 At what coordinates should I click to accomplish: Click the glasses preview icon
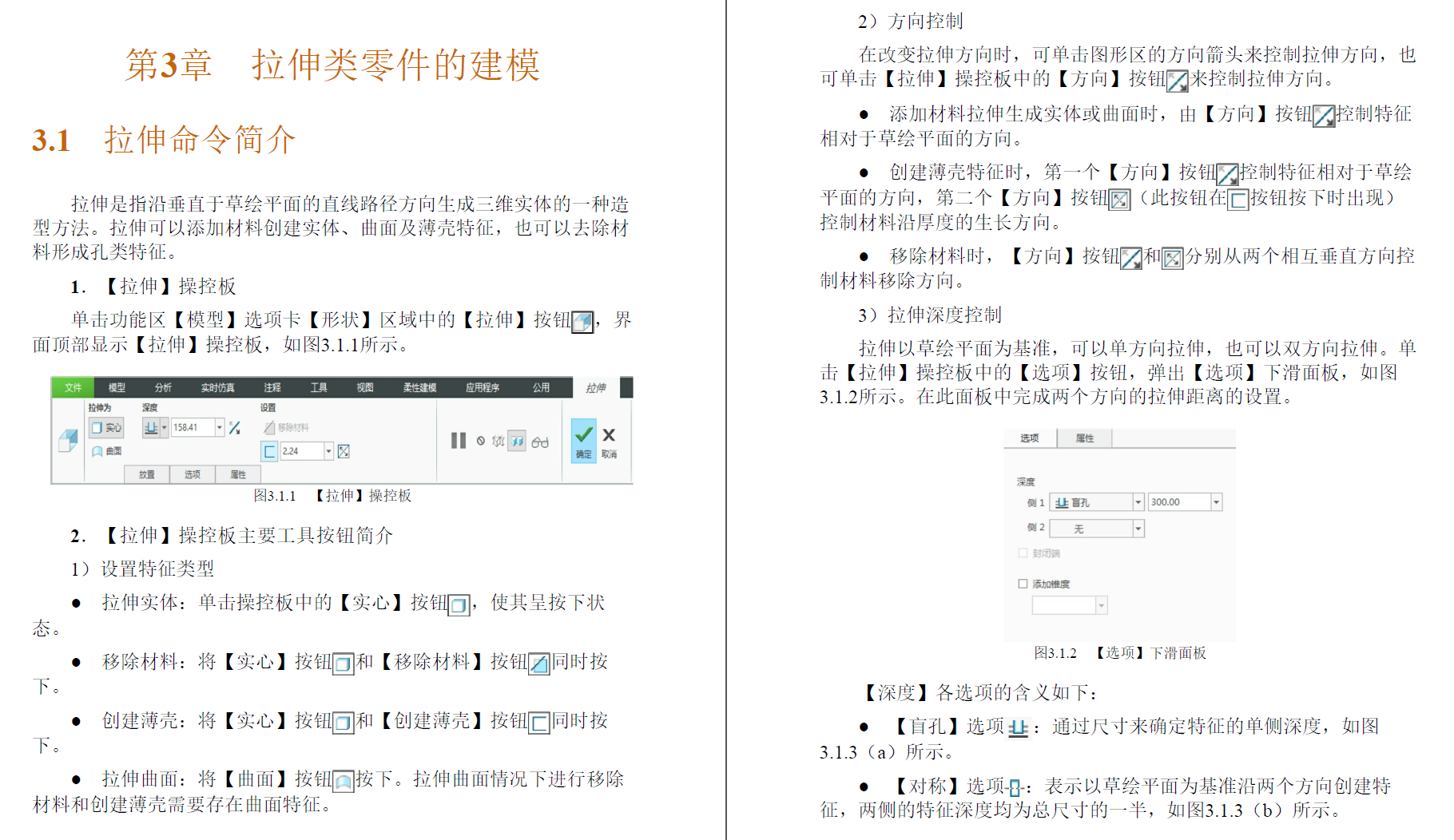[540, 443]
